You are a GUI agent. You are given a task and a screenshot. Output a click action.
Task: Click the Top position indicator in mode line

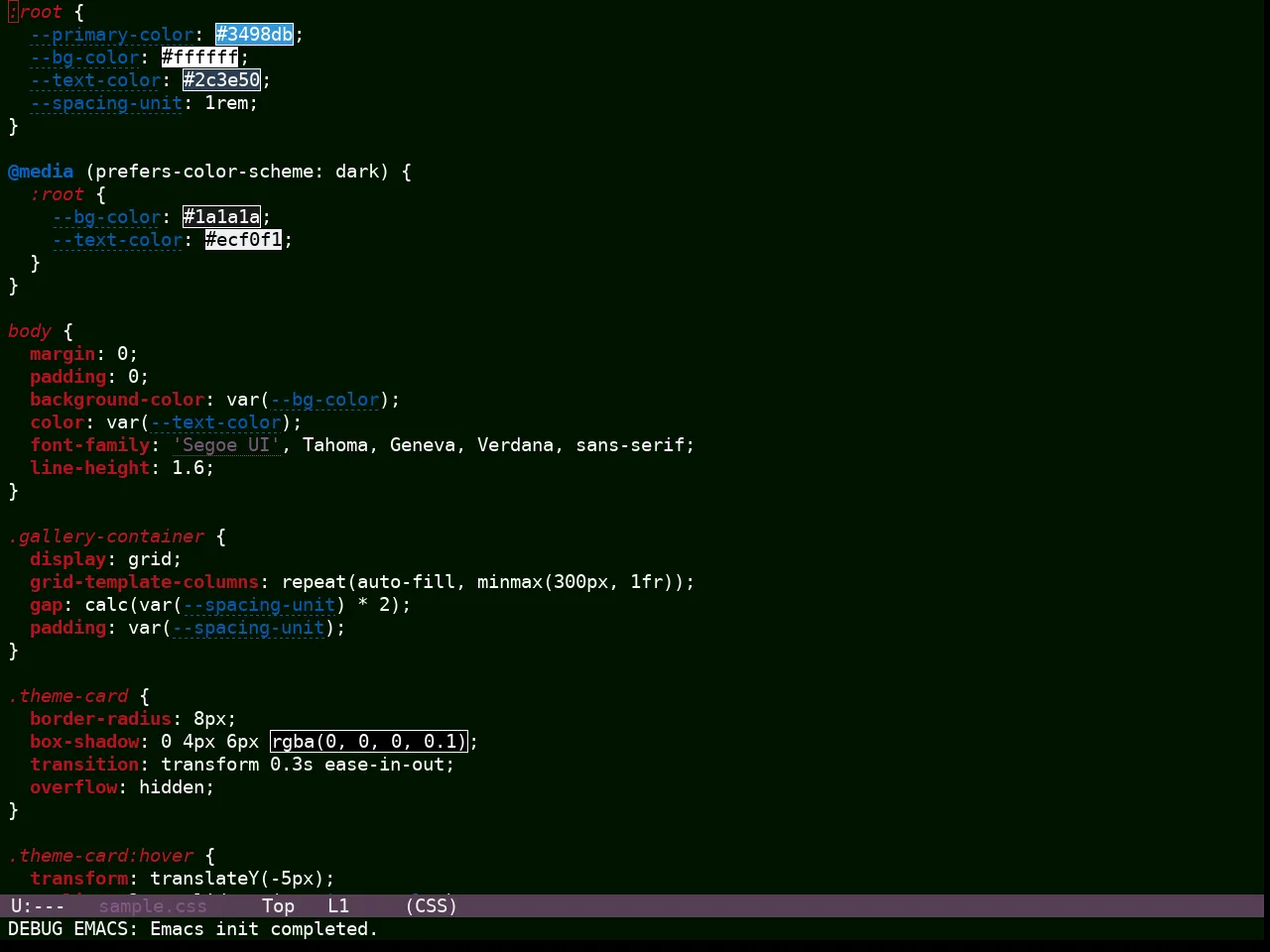tap(278, 906)
